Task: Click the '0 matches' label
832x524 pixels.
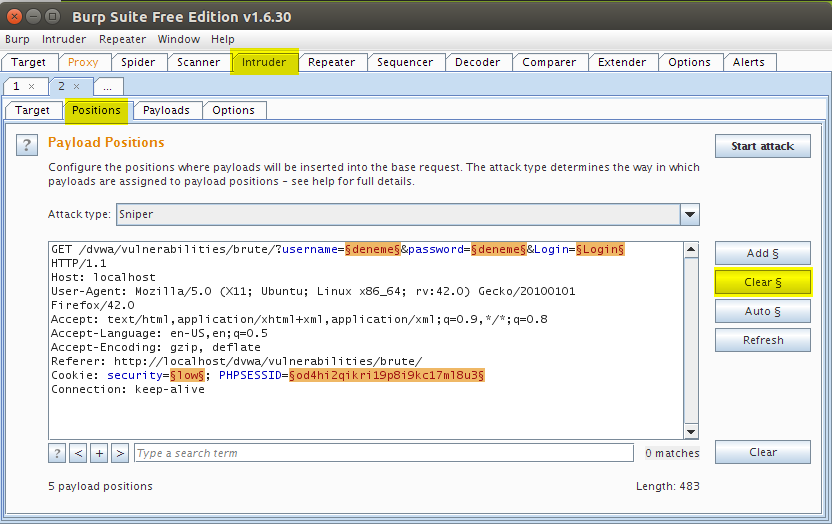Action: [x=672, y=453]
